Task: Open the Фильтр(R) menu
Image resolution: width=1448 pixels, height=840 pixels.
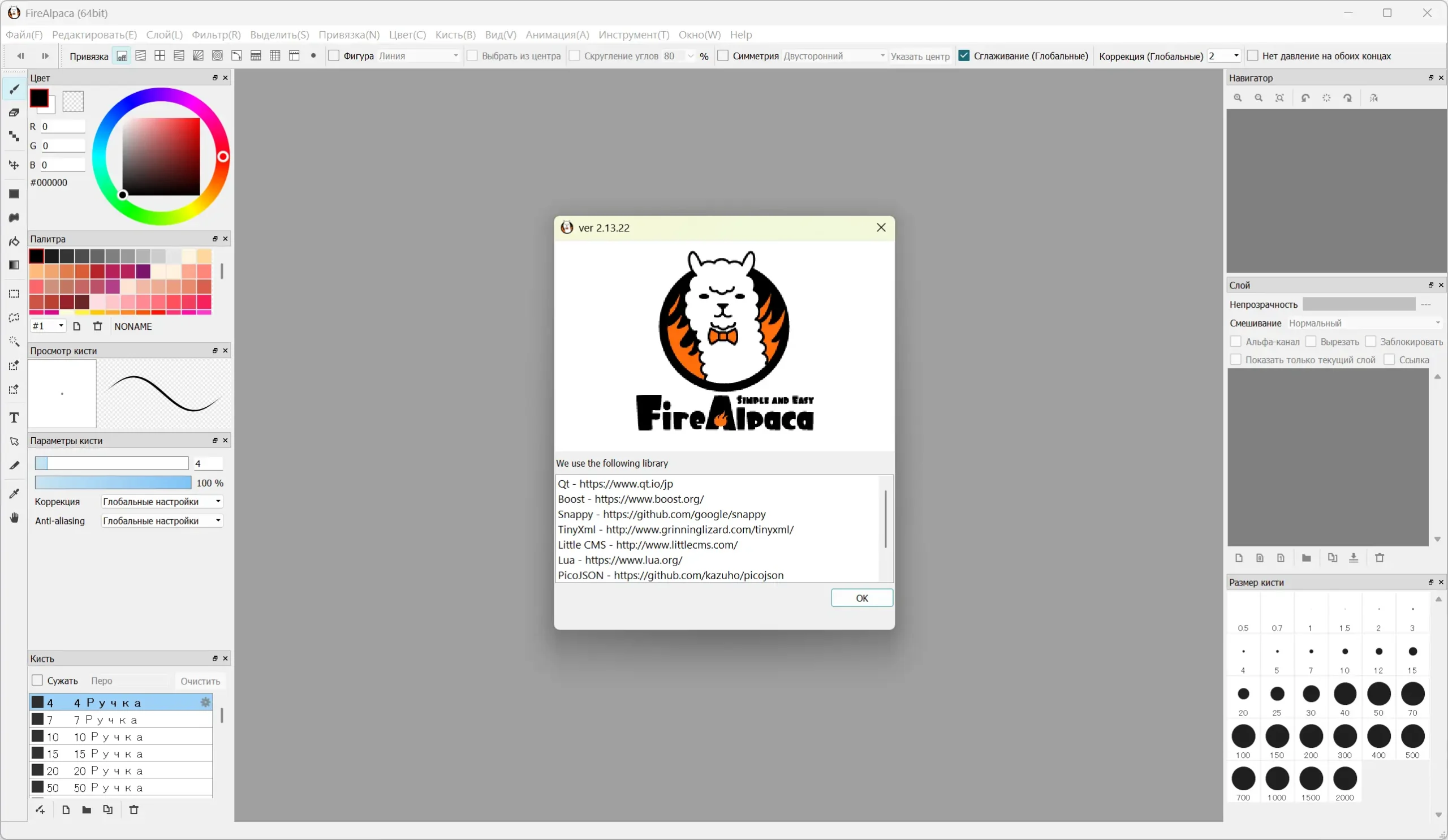Action: [x=216, y=35]
